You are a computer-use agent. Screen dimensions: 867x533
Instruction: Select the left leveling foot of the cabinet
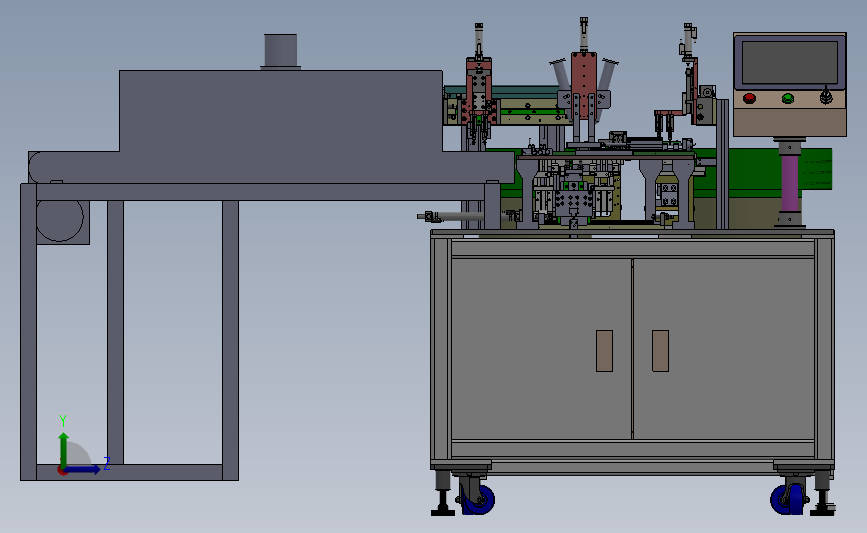(442, 493)
